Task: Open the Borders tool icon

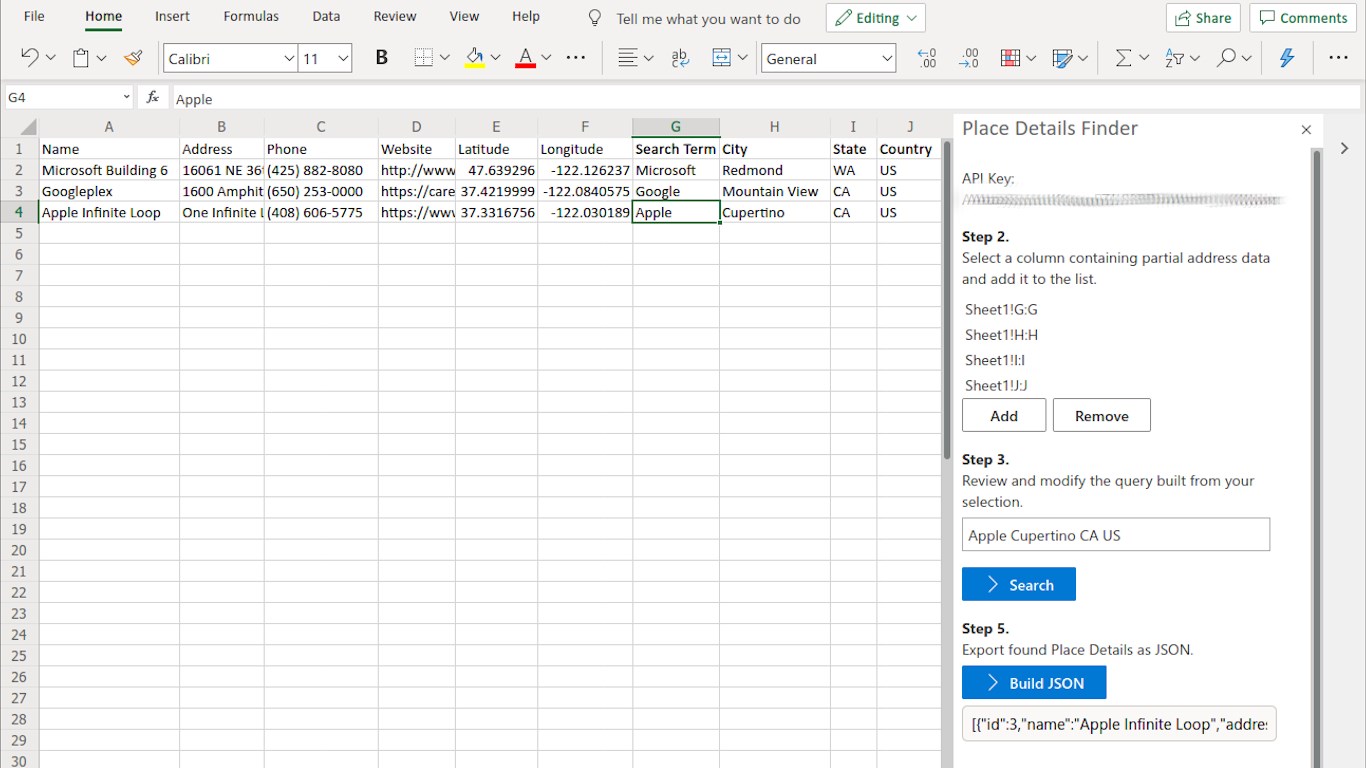Action: (423, 58)
